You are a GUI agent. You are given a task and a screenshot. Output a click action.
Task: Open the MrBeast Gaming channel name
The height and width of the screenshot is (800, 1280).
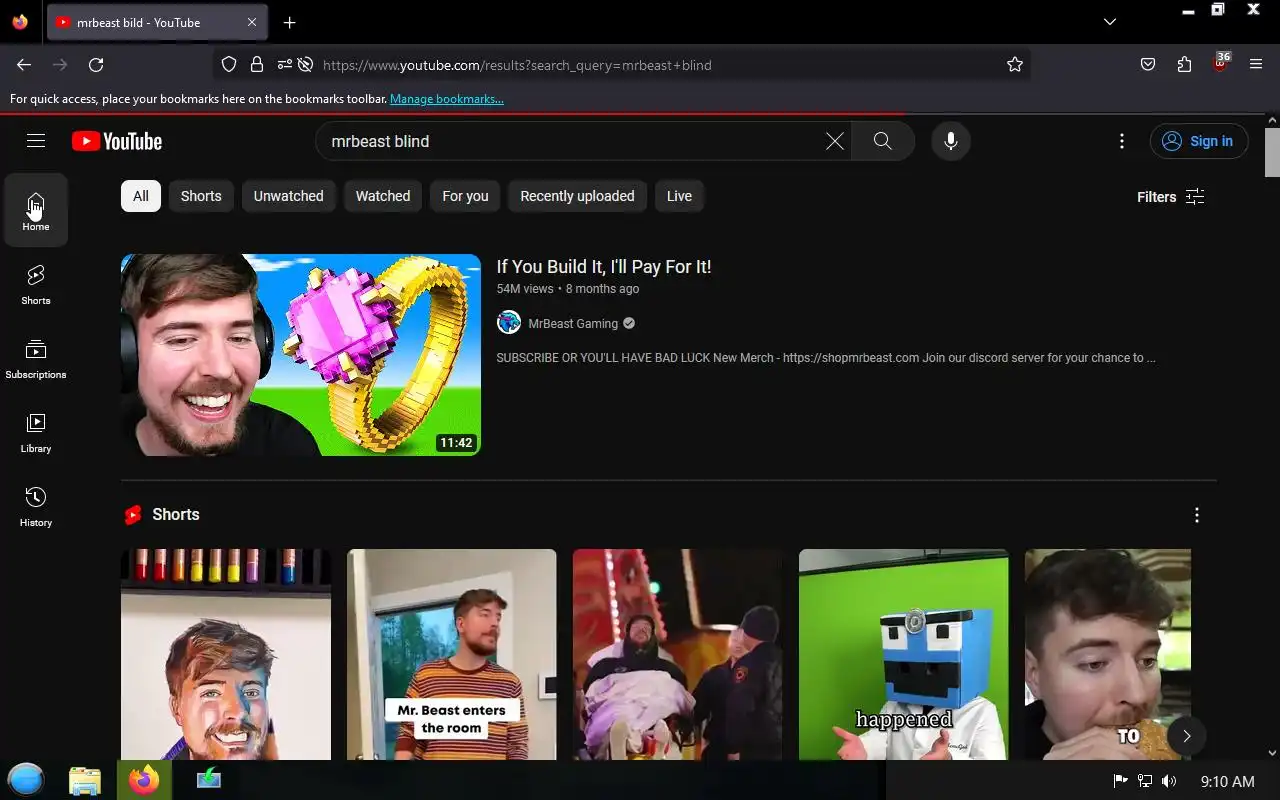click(x=573, y=323)
